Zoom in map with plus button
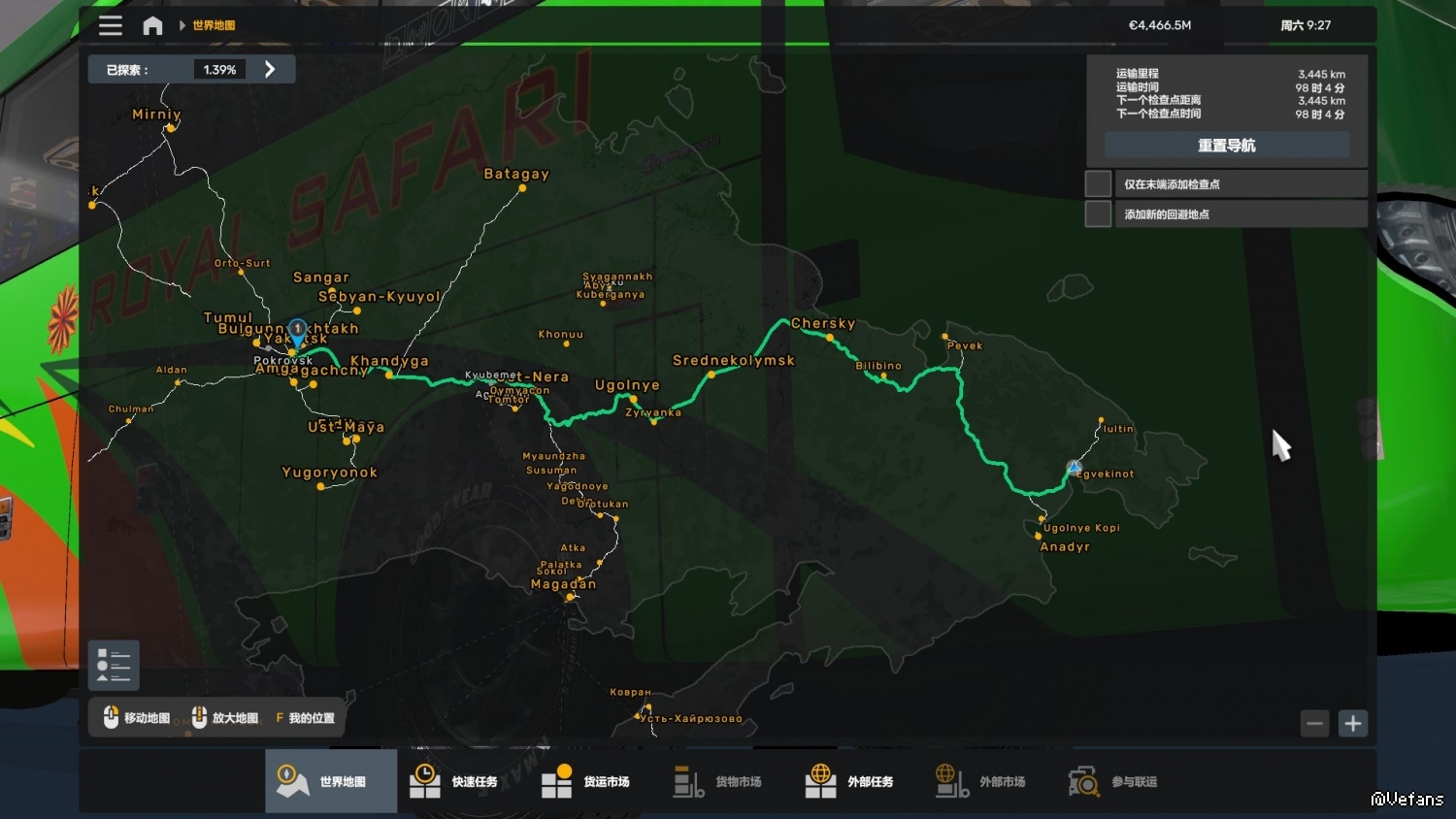The width and height of the screenshot is (1456, 819). pos(1353,723)
